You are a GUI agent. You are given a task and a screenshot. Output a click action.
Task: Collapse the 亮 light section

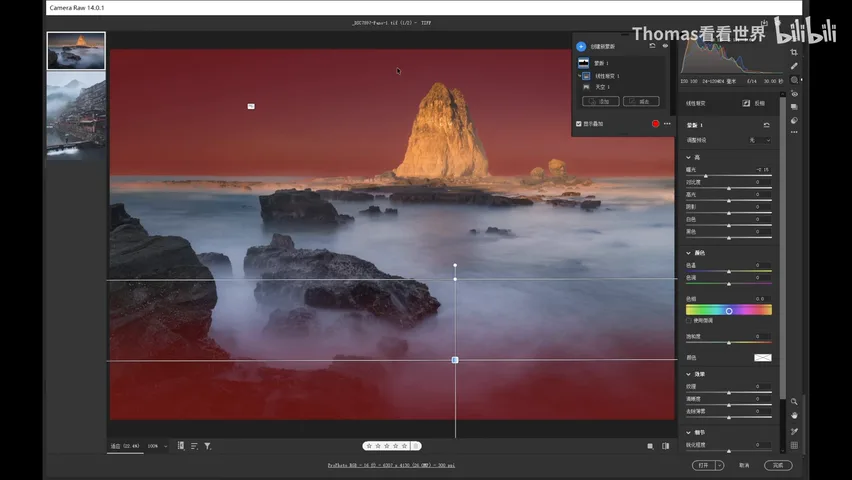(688, 158)
